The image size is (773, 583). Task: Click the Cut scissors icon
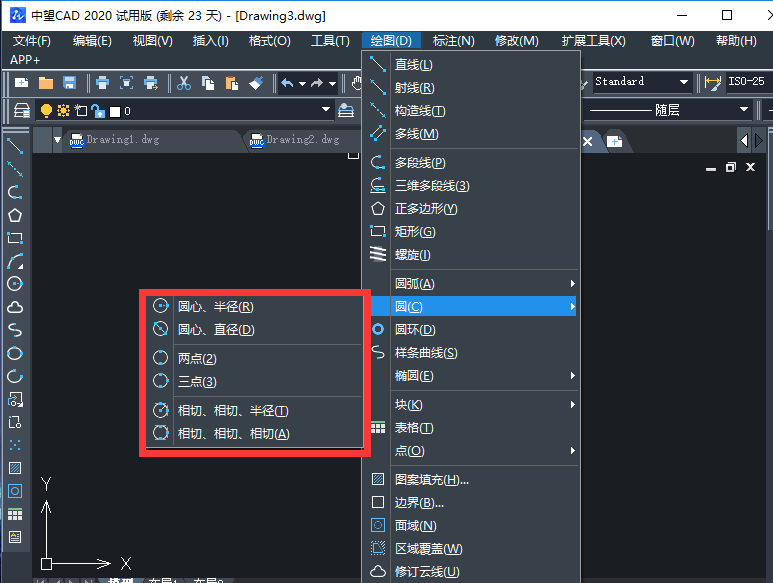(x=184, y=82)
